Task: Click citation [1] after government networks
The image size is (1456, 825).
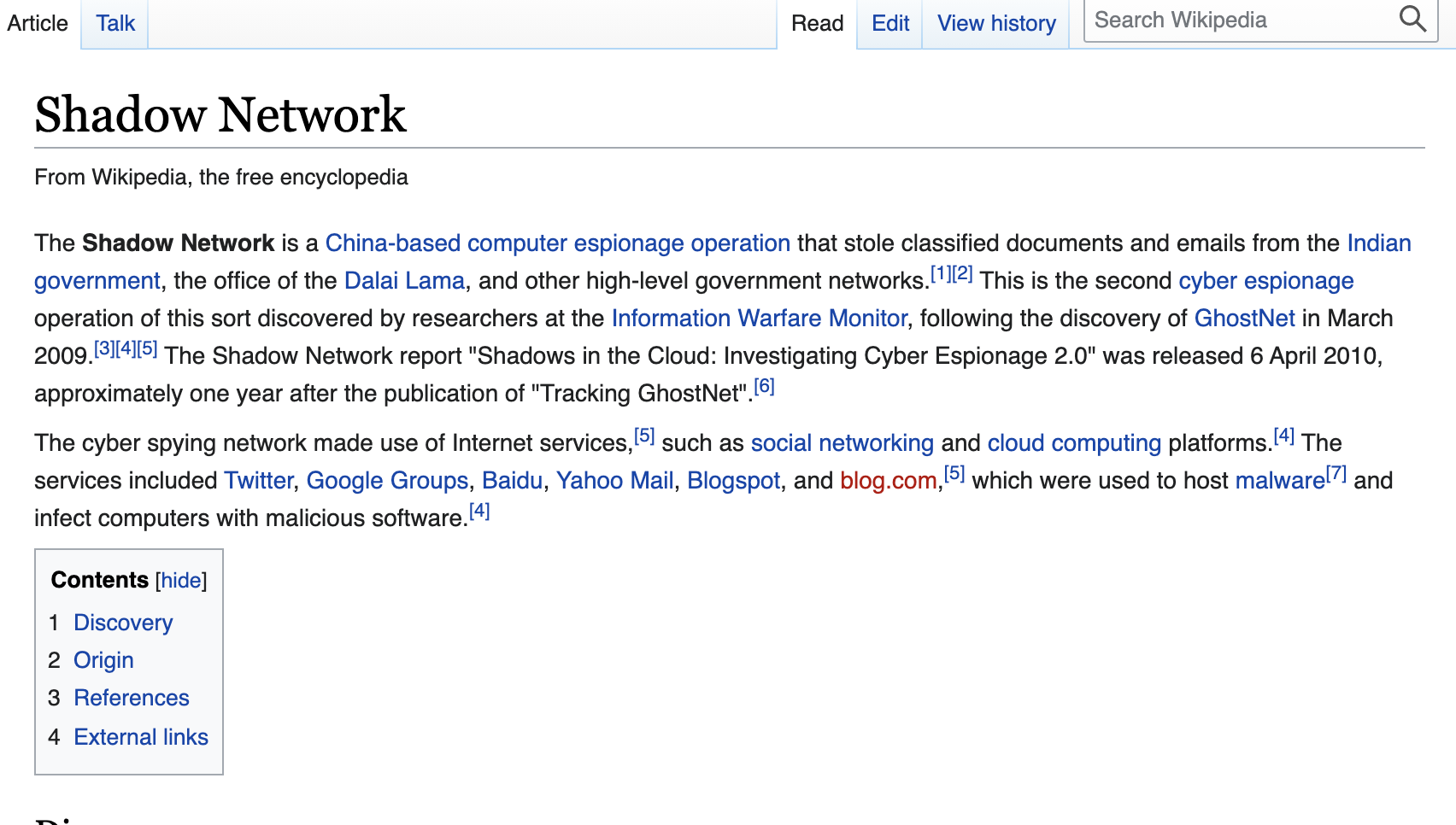Action: [941, 273]
